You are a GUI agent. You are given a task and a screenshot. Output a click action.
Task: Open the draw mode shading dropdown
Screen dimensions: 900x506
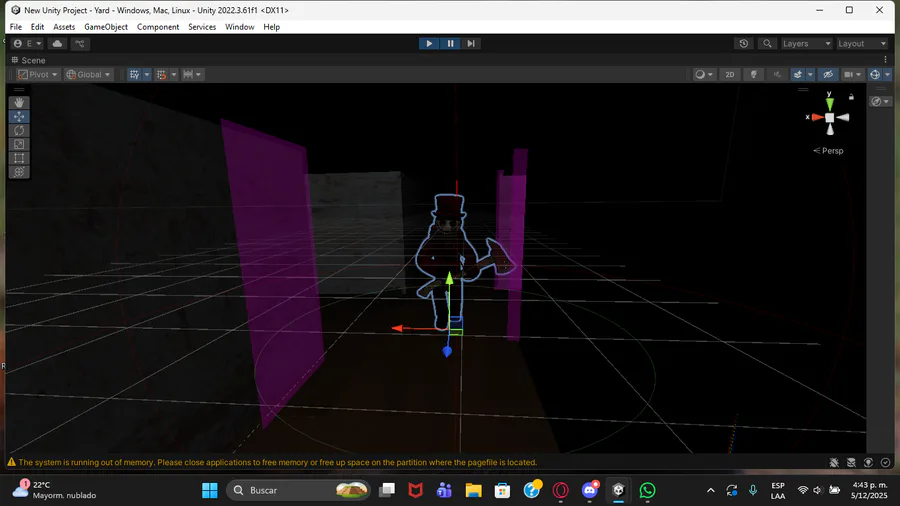coord(704,75)
